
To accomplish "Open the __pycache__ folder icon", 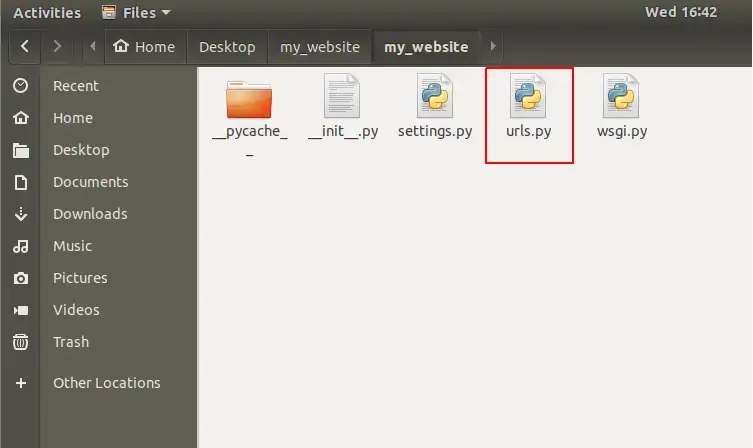I will coord(249,99).
